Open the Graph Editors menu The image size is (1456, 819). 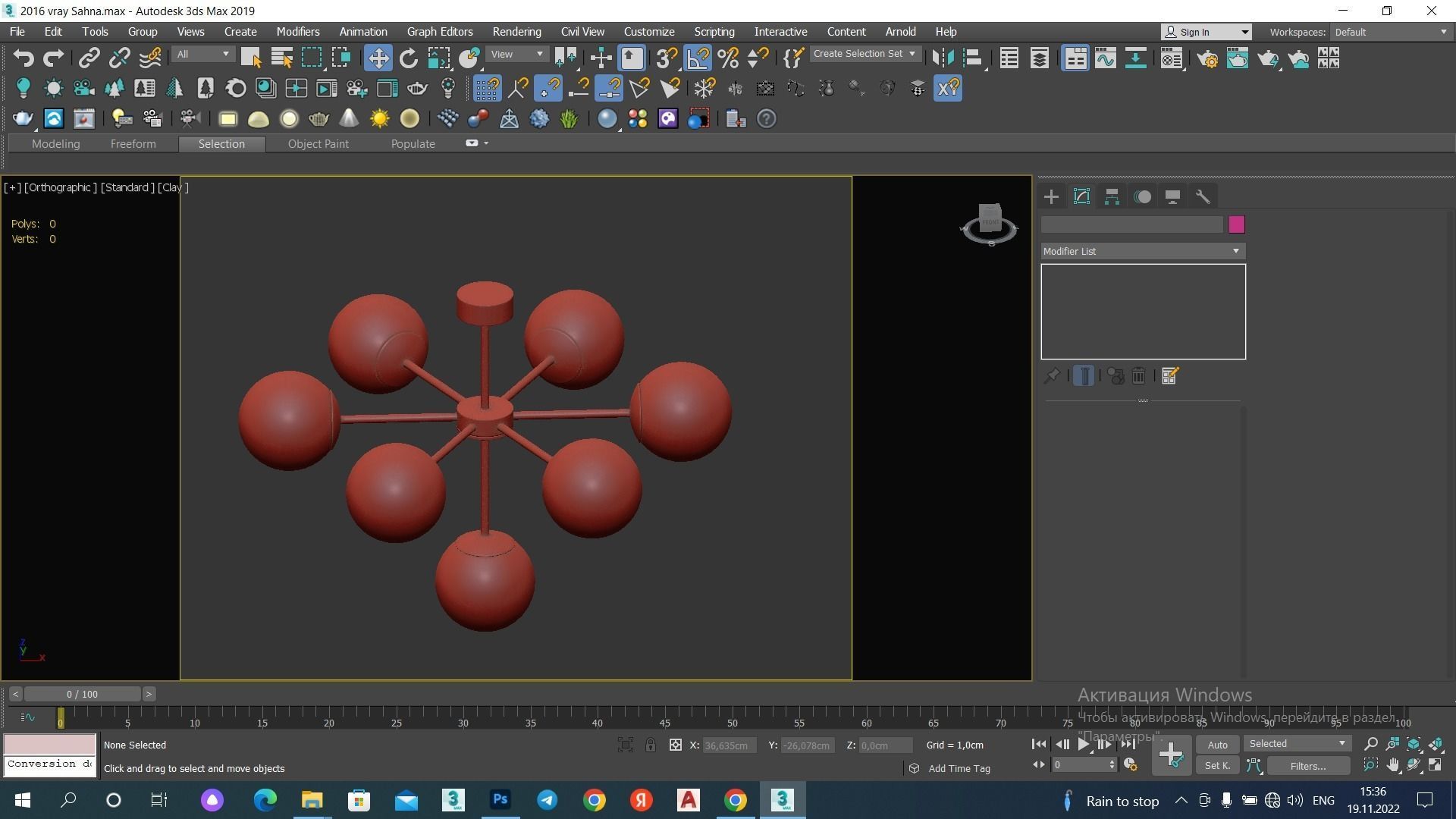(x=440, y=32)
